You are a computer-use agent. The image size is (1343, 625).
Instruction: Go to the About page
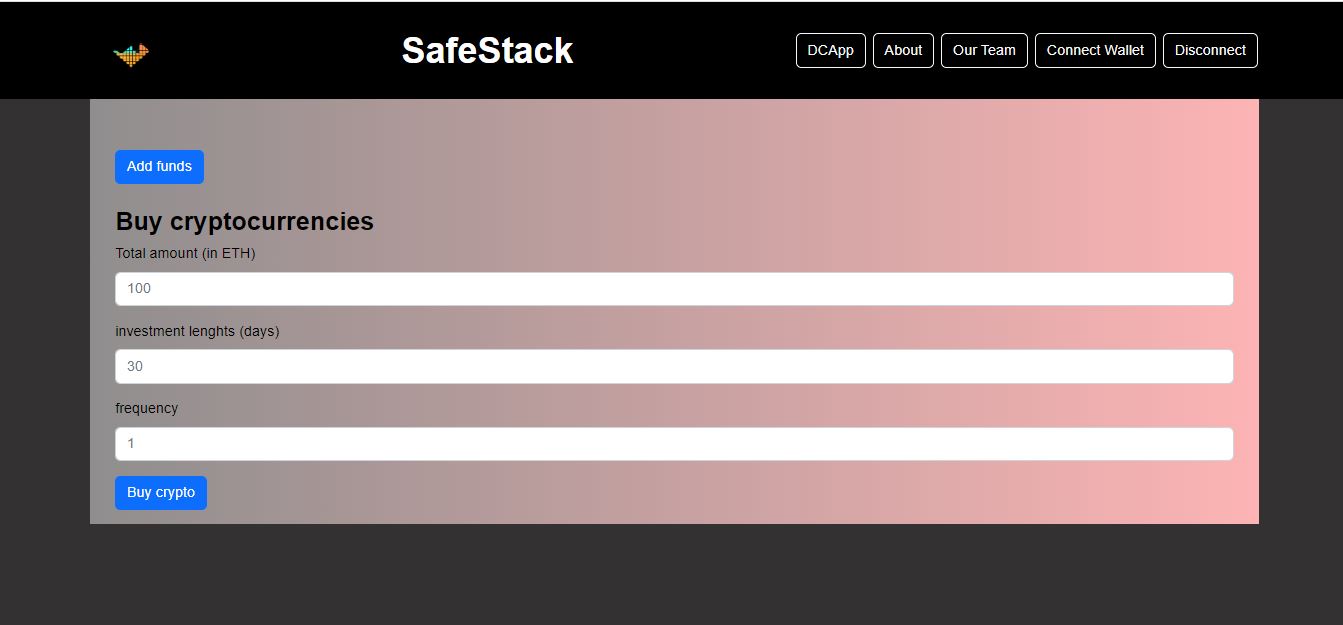903,51
